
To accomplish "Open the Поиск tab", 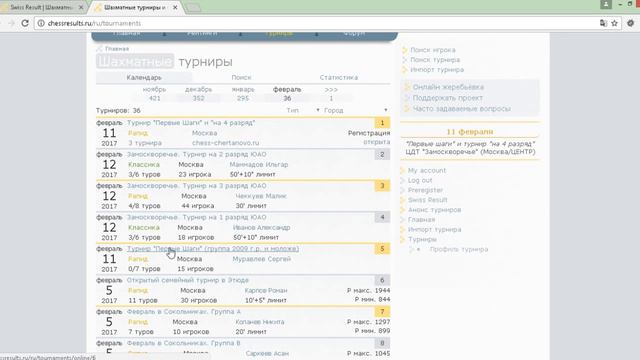I will (x=241, y=77).
